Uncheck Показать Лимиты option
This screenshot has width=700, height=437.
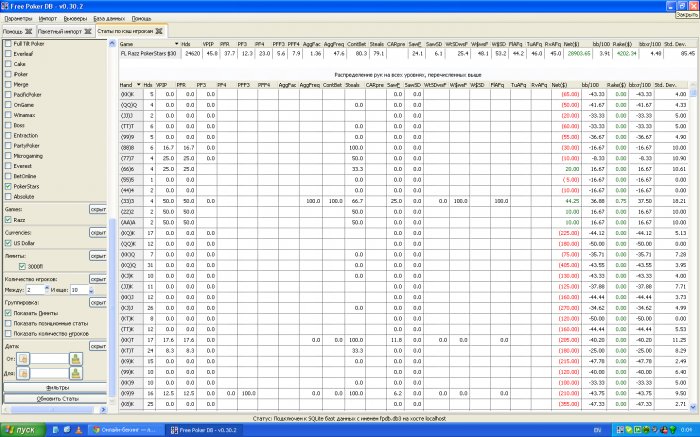(8, 313)
